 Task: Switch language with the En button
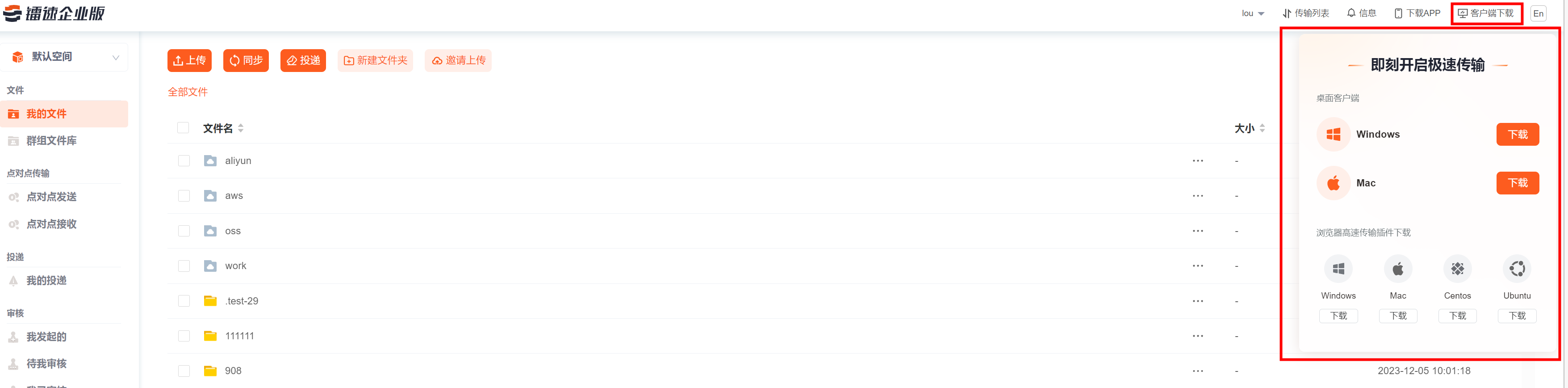1538,13
